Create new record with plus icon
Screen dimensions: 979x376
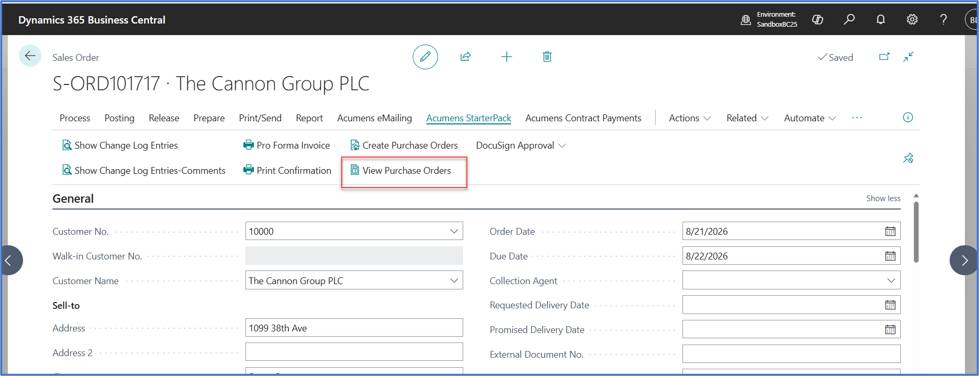[x=506, y=57]
